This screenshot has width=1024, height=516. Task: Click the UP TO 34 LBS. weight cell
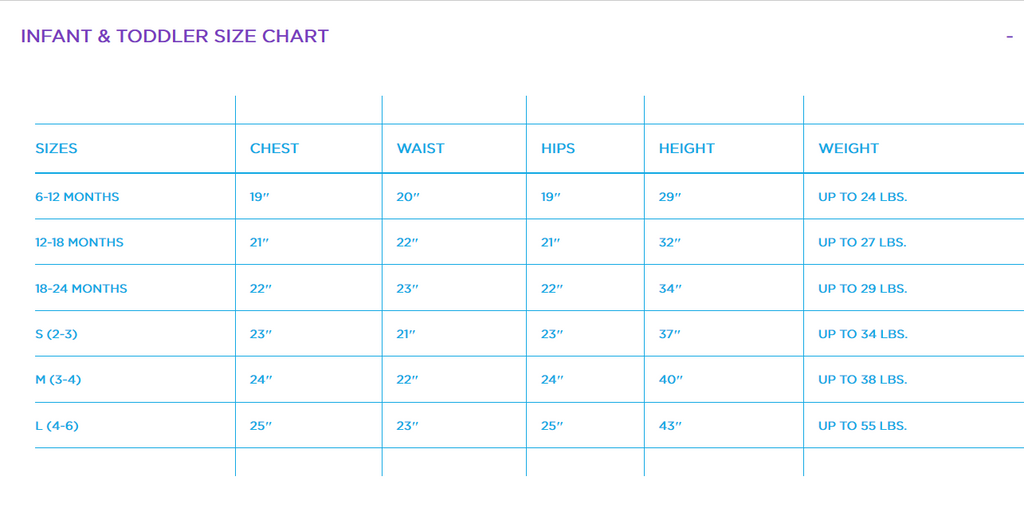pos(862,334)
